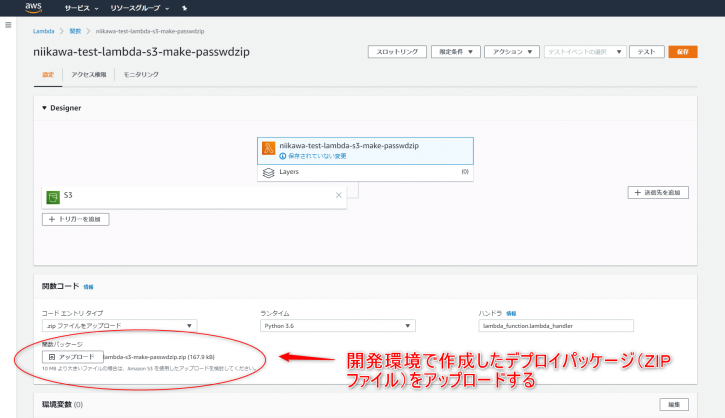The height and width of the screenshot is (418, 725).
Task: Select the 設定 tab
Action: (x=48, y=75)
